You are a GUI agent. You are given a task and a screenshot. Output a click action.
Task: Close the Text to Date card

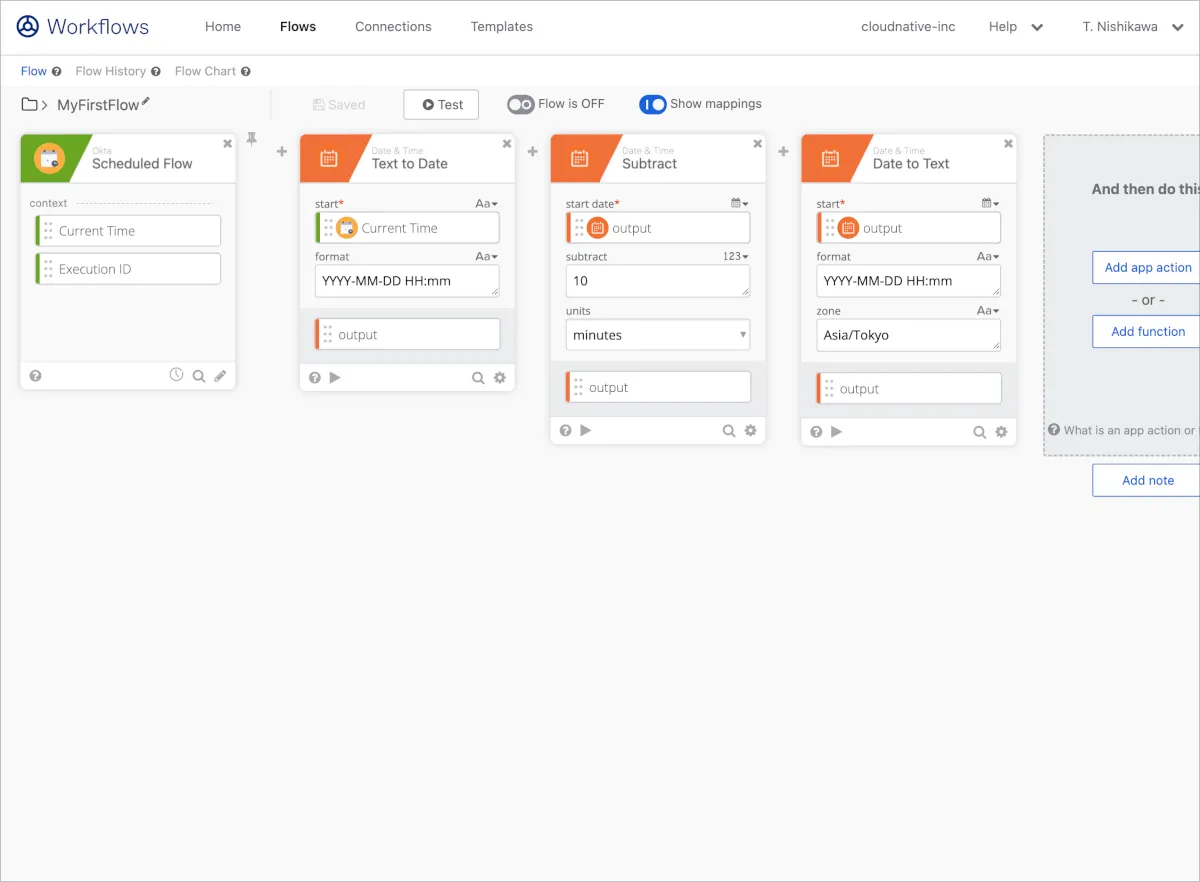(x=507, y=144)
